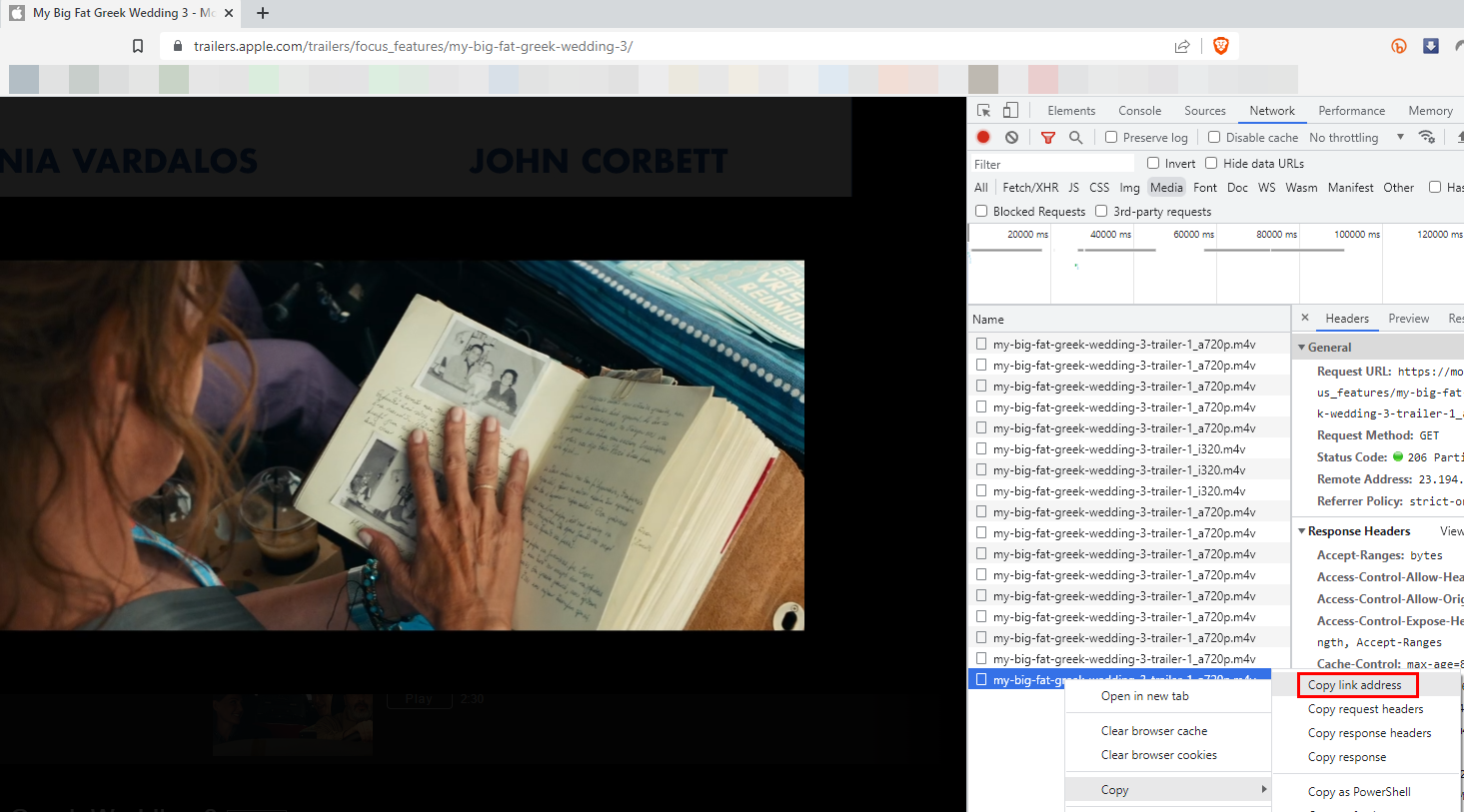Check Hide data URLs
The height and width of the screenshot is (812, 1464).
pos(1211,163)
